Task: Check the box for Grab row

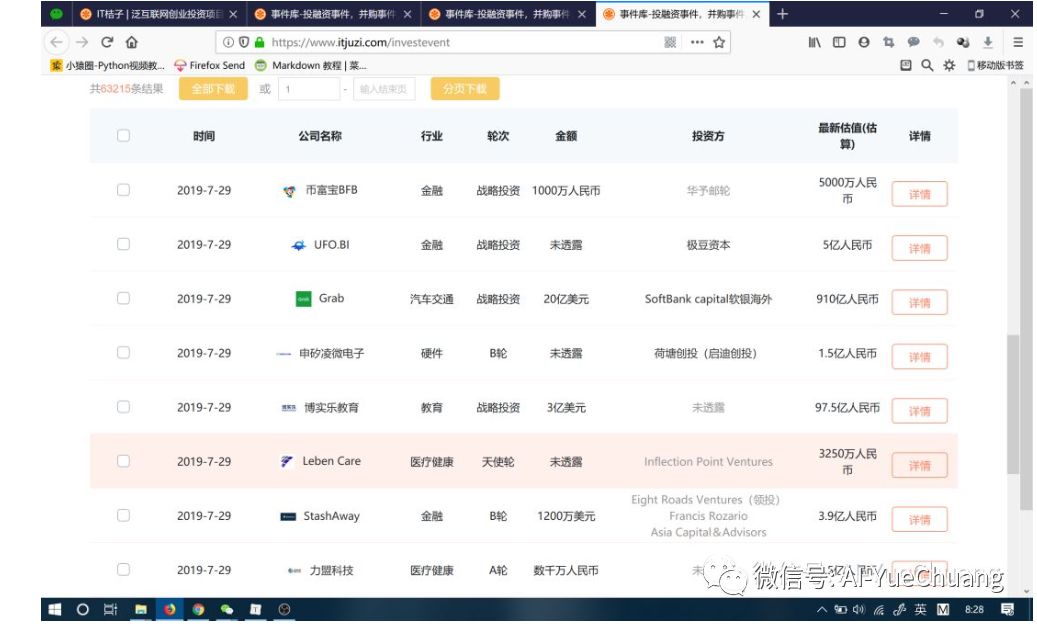Action: click(123, 298)
